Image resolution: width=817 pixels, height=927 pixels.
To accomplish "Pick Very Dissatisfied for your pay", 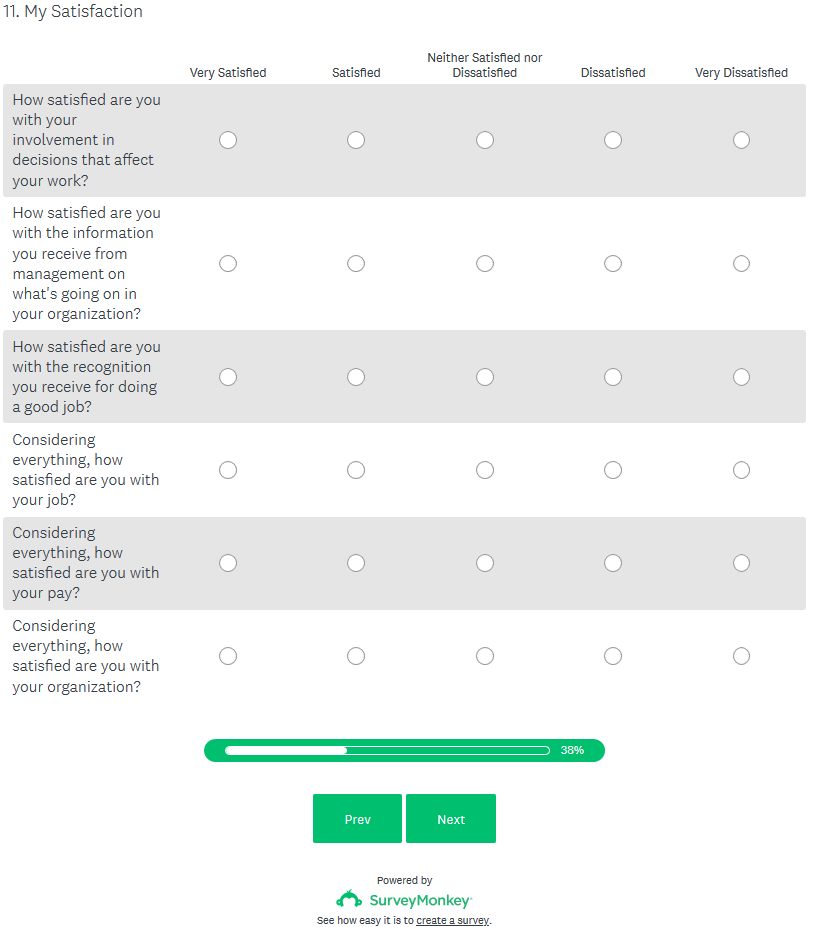I will [741, 563].
